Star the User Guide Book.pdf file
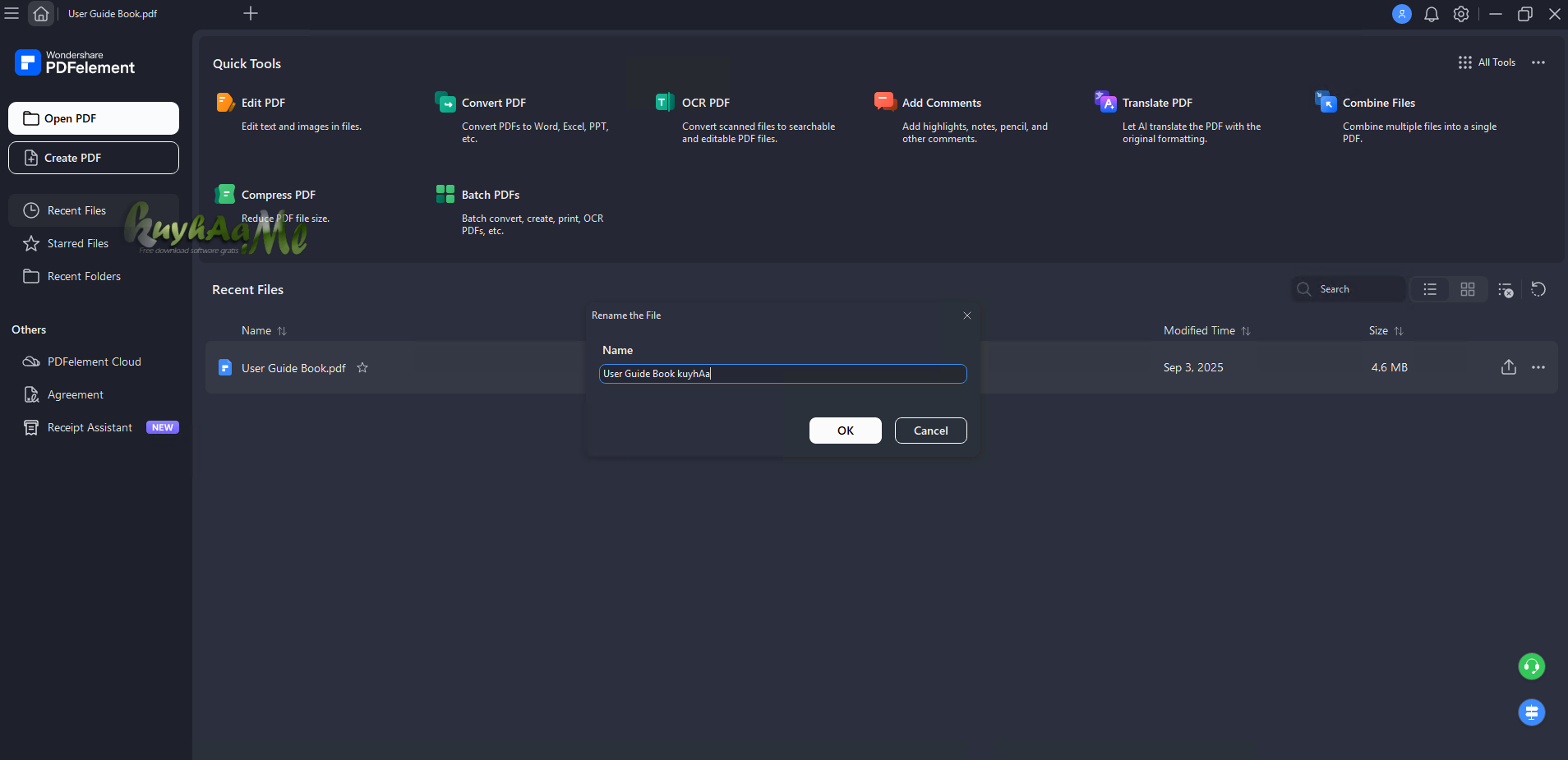The width and height of the screenshot is (1568, 760). 362,368
